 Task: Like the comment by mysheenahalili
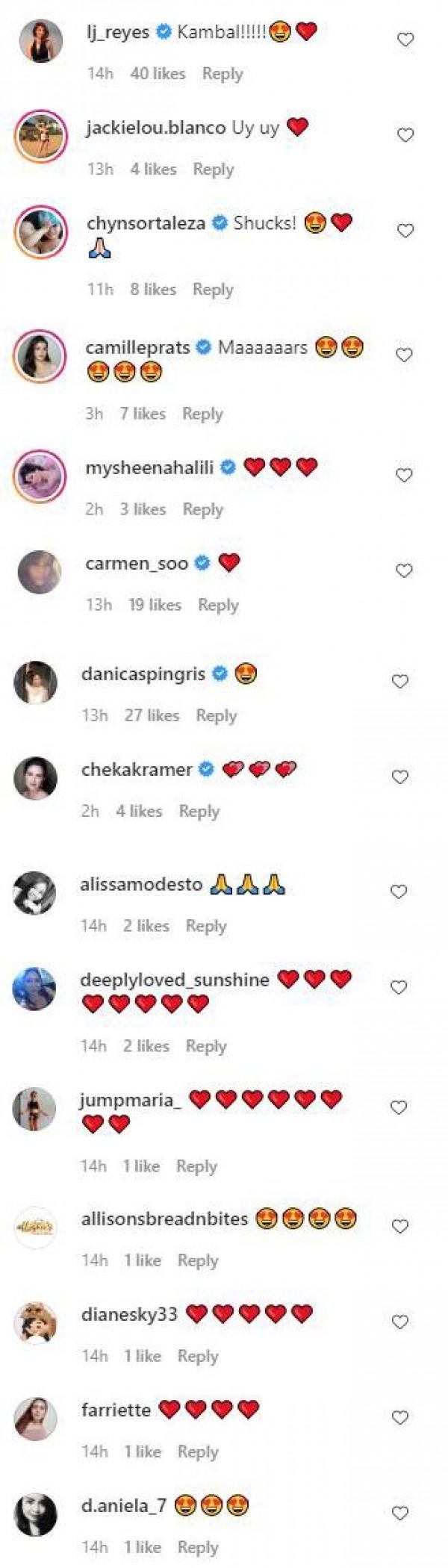coord(404,475)
